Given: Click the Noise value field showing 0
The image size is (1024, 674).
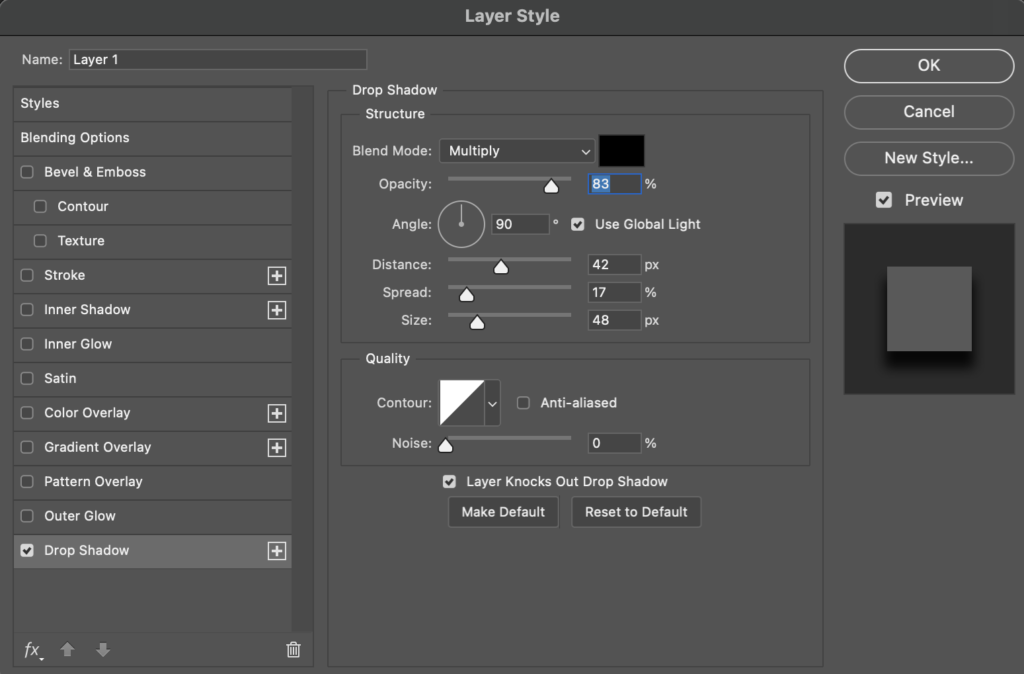Looking at the screenshot, I should tap(615, 443).
